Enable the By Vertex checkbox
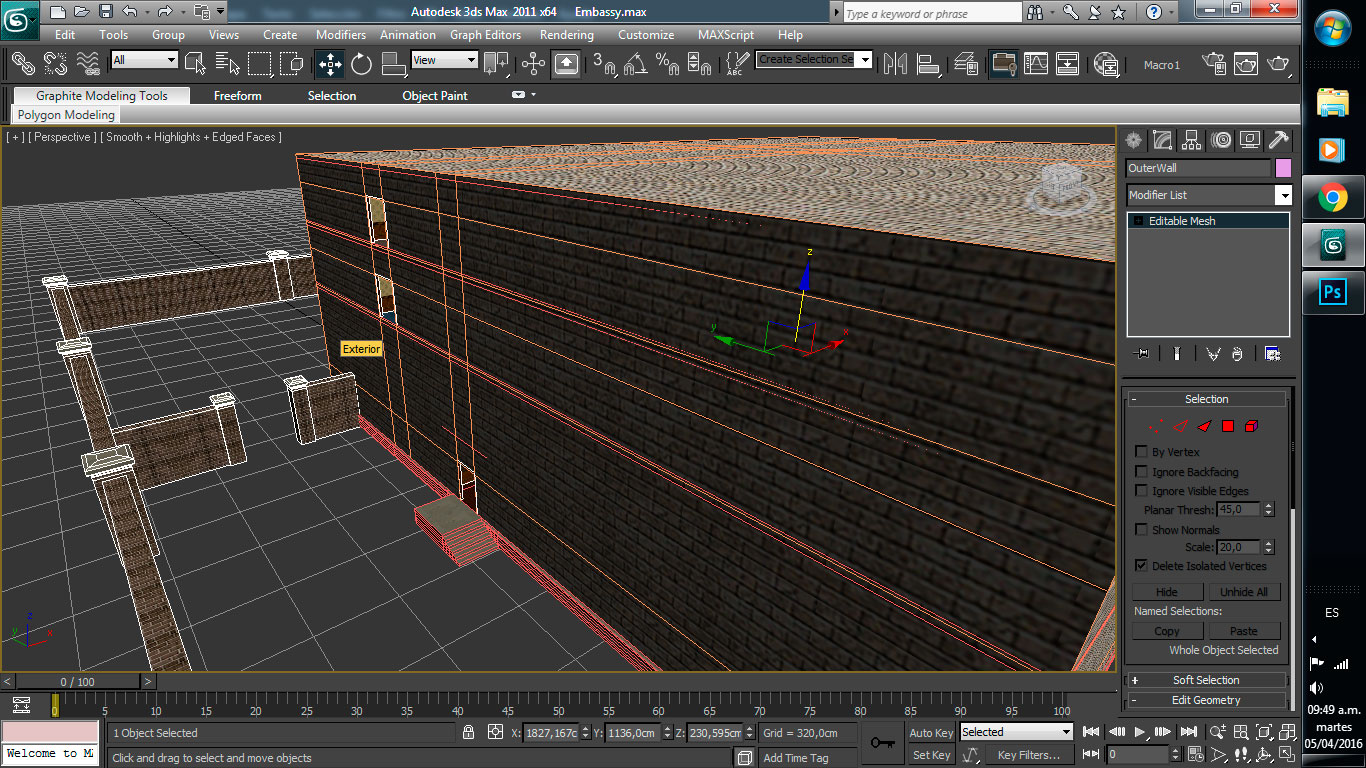The width and height of the screenshot is (1366, 768). point(1141,452)
